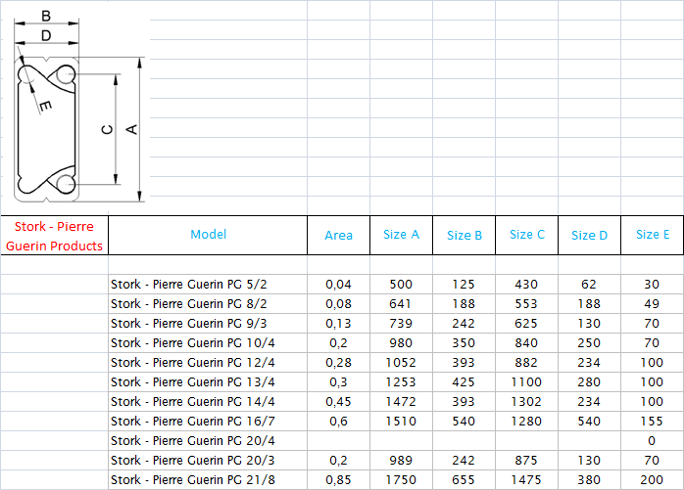This screenshot has height=490, width=684.
Task: Click Size C value 1475
Action: point(526,480)
